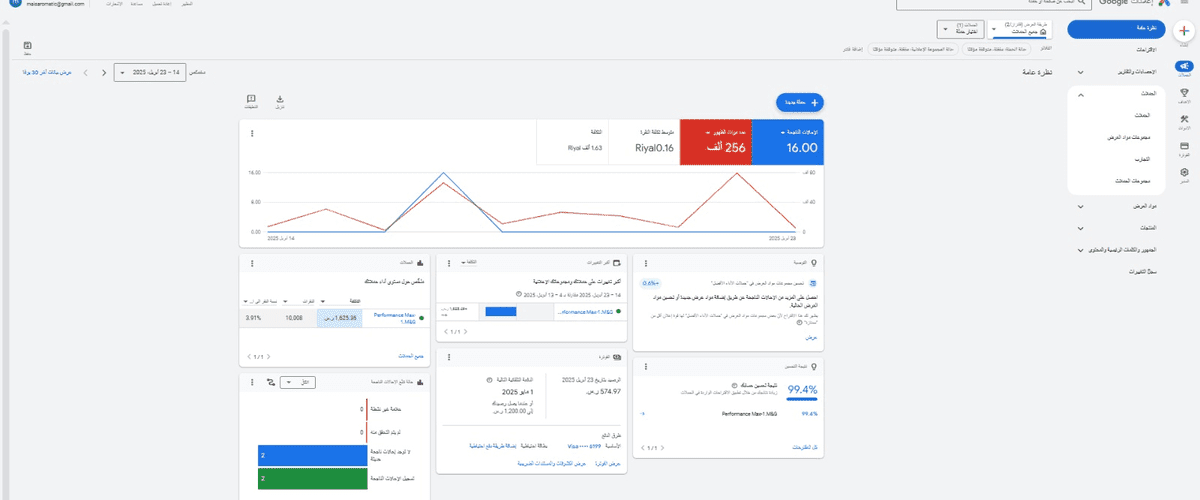Click the Feedback icon next to Download
The height and width of the screenshot is (500, 1200).
coord(252,100)
